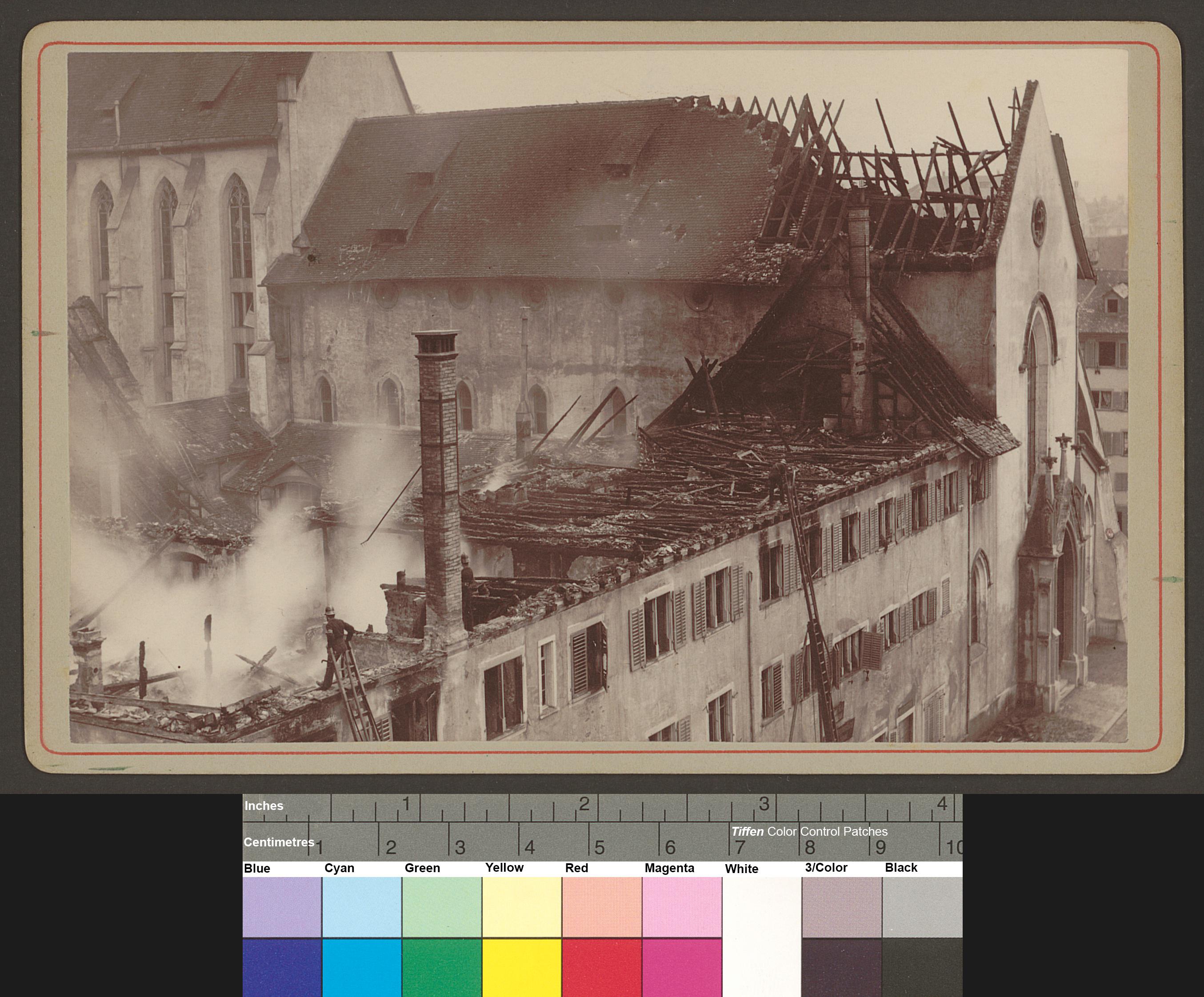Image resolution: width=1204 pixels, height=997 pixels.
Task: Click the 'White' patch label
Action: [x=741, y=869]
